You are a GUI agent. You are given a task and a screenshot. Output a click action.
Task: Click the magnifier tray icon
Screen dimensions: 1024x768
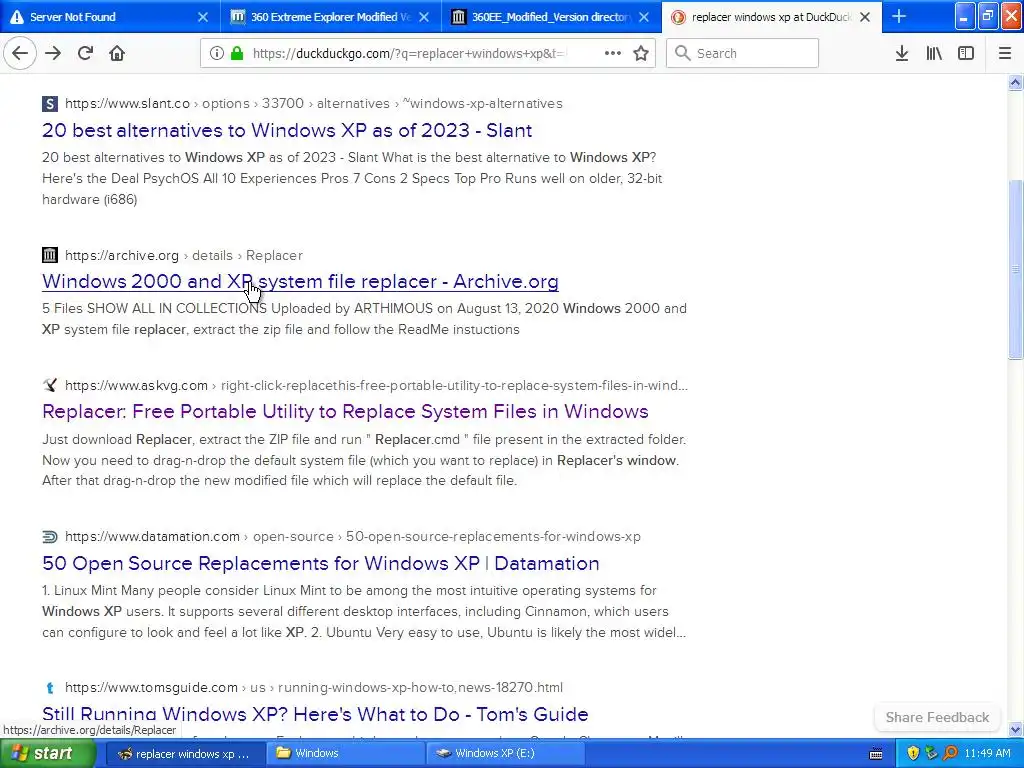coord(951,754)
